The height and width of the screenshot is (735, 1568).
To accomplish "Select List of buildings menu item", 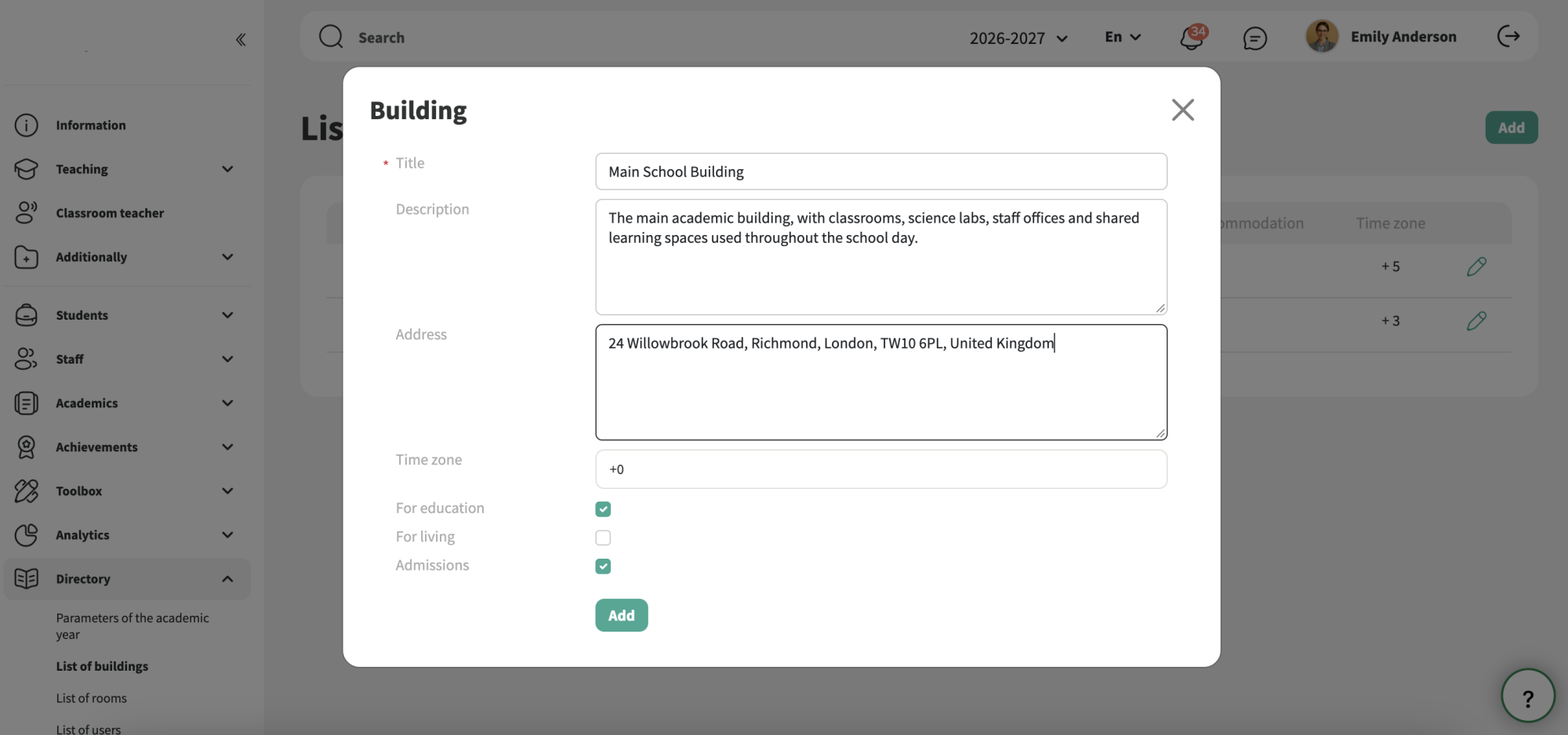I will [x=102, y=666].
